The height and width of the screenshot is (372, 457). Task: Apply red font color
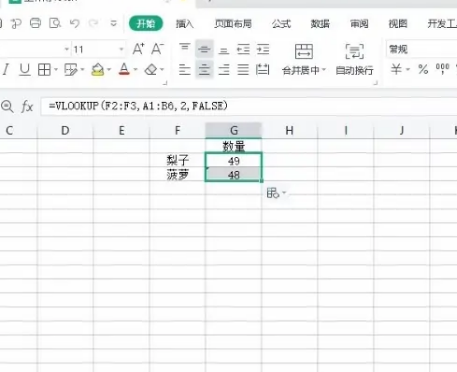click(x=124, y=70)
